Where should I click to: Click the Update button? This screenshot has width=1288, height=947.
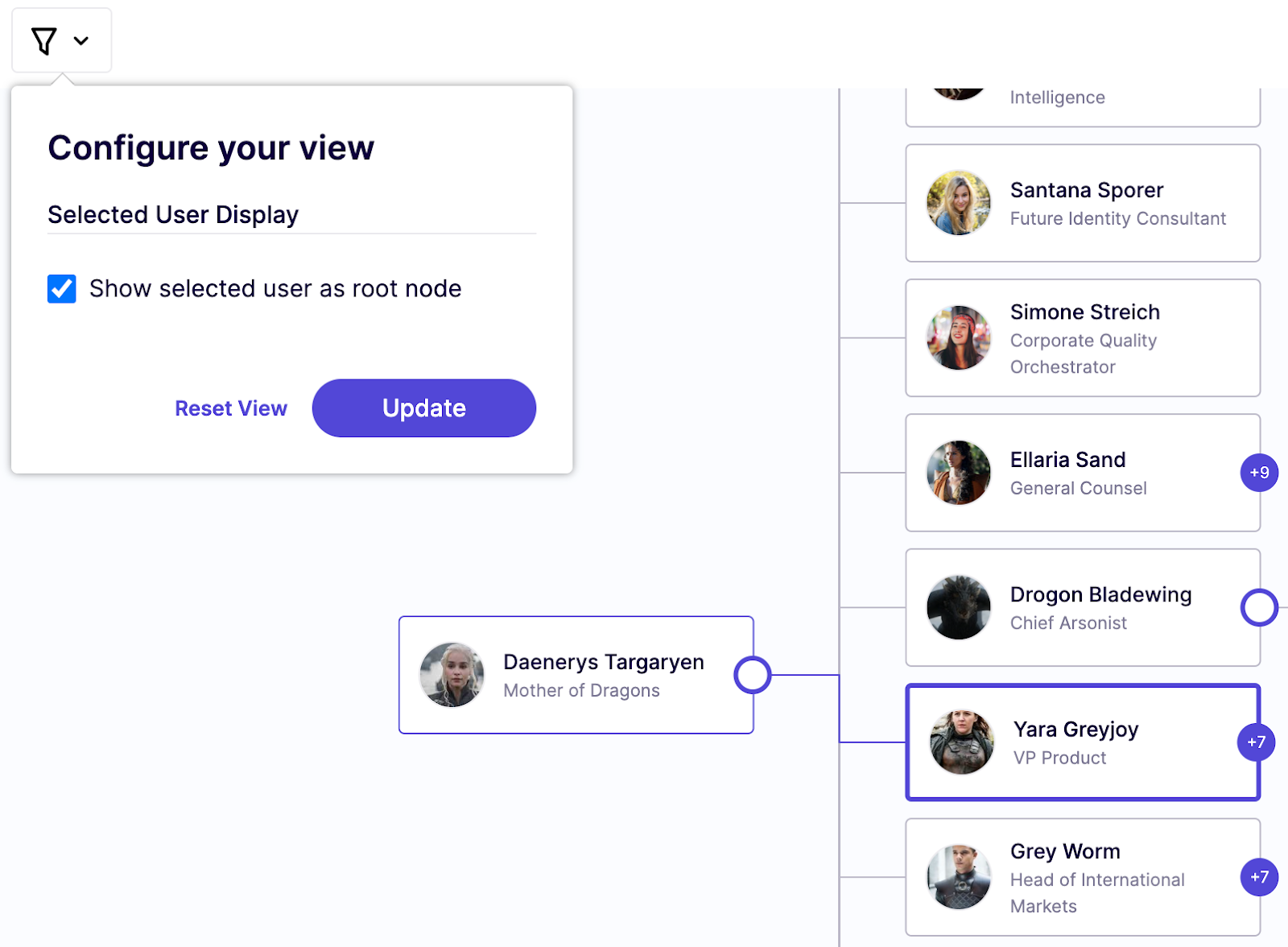(x=424, y=408)
